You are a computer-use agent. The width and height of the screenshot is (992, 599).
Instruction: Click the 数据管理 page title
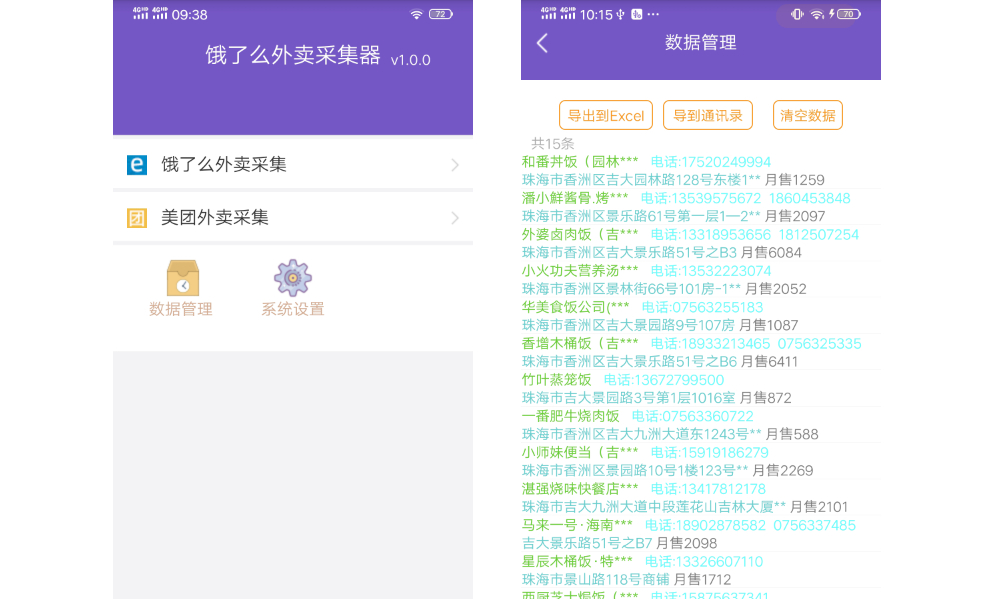[x=700, y=42]
